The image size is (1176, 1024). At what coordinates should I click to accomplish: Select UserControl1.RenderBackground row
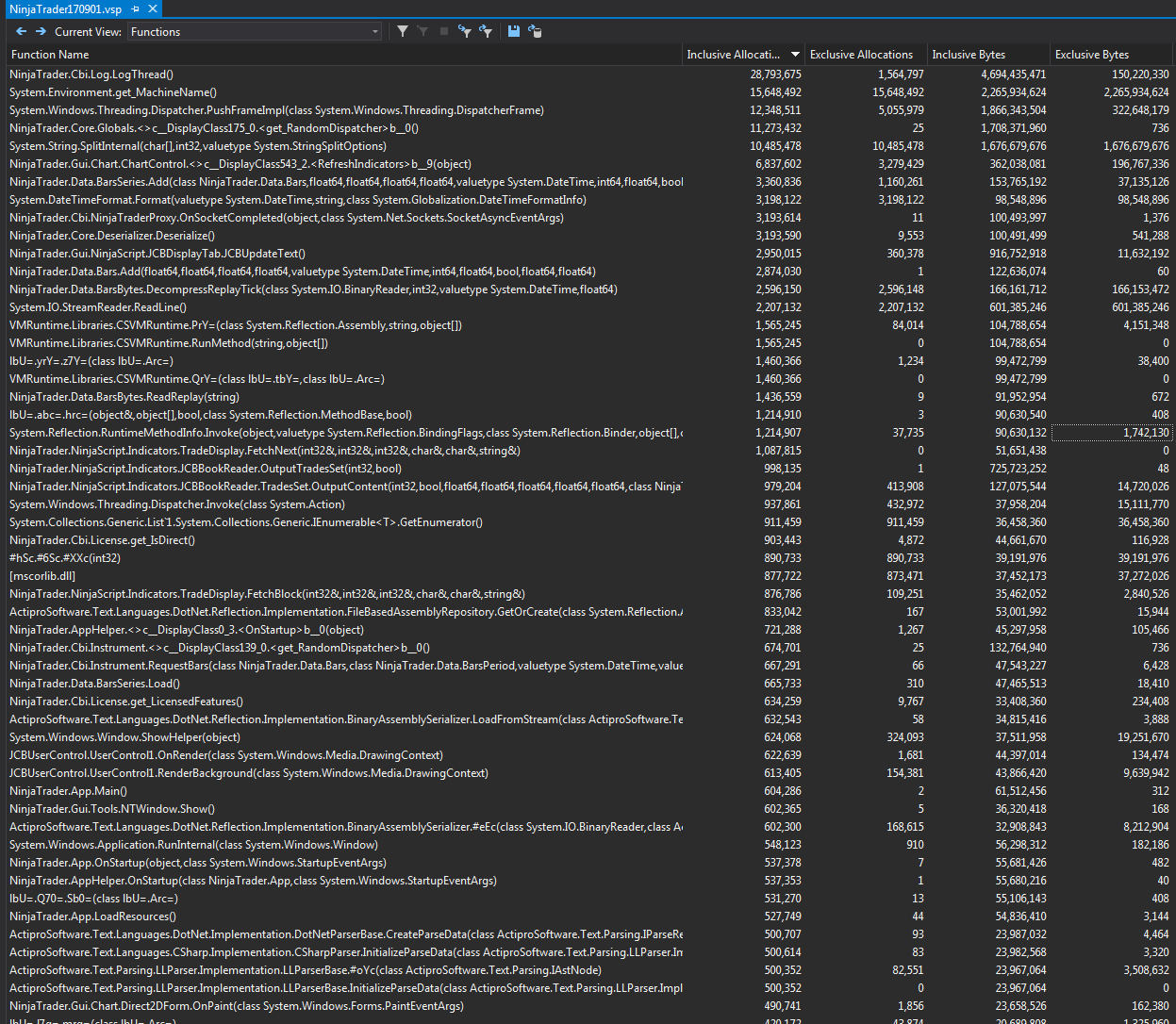click(x=588, y=773)
